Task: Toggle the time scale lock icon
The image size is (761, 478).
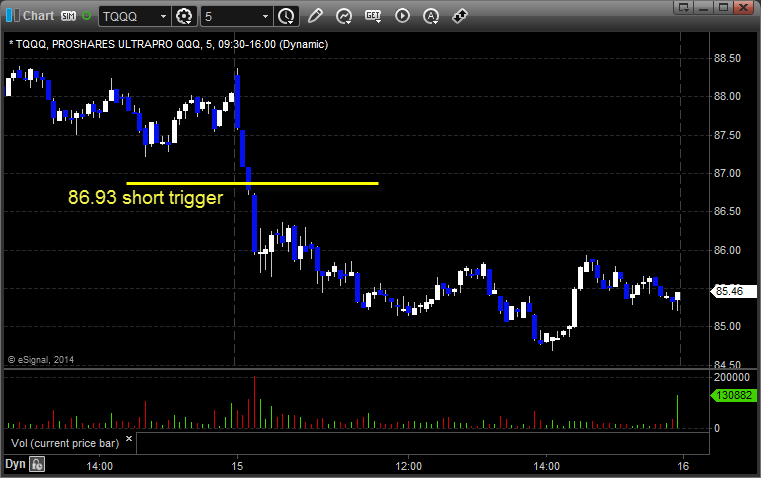Action: [37, 464]
